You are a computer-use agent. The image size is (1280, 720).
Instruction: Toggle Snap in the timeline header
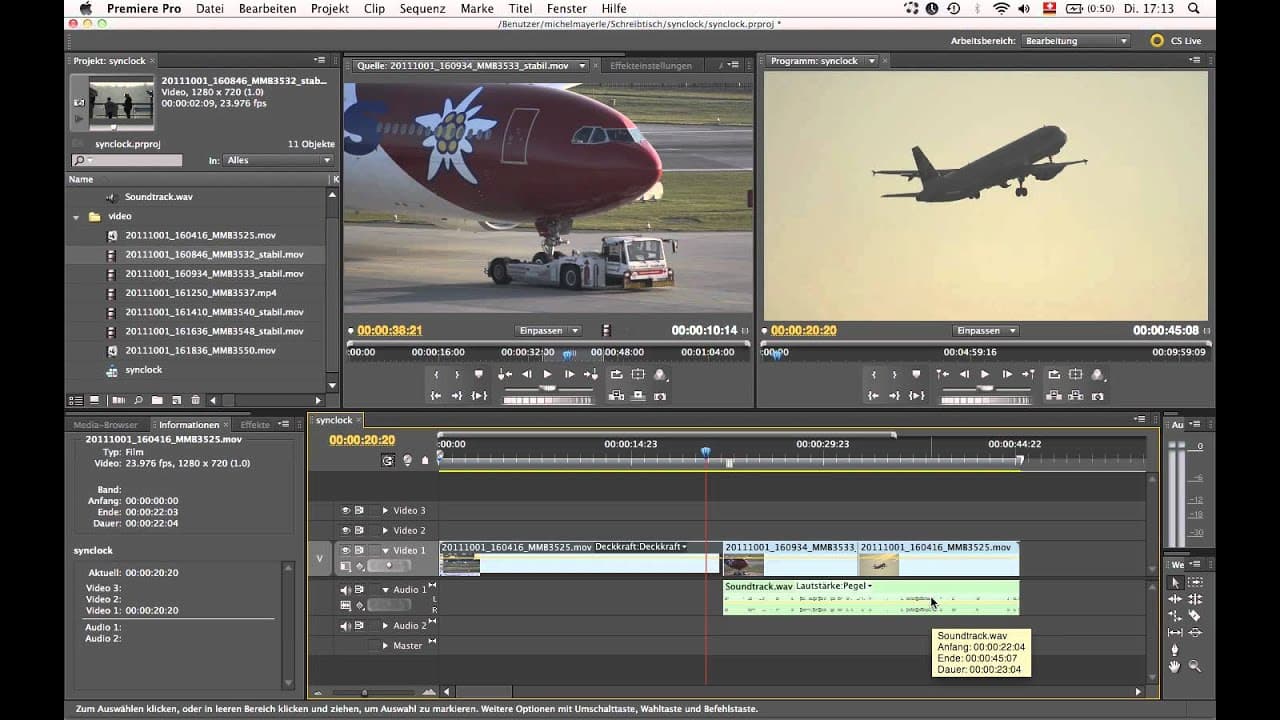(388, 460)
